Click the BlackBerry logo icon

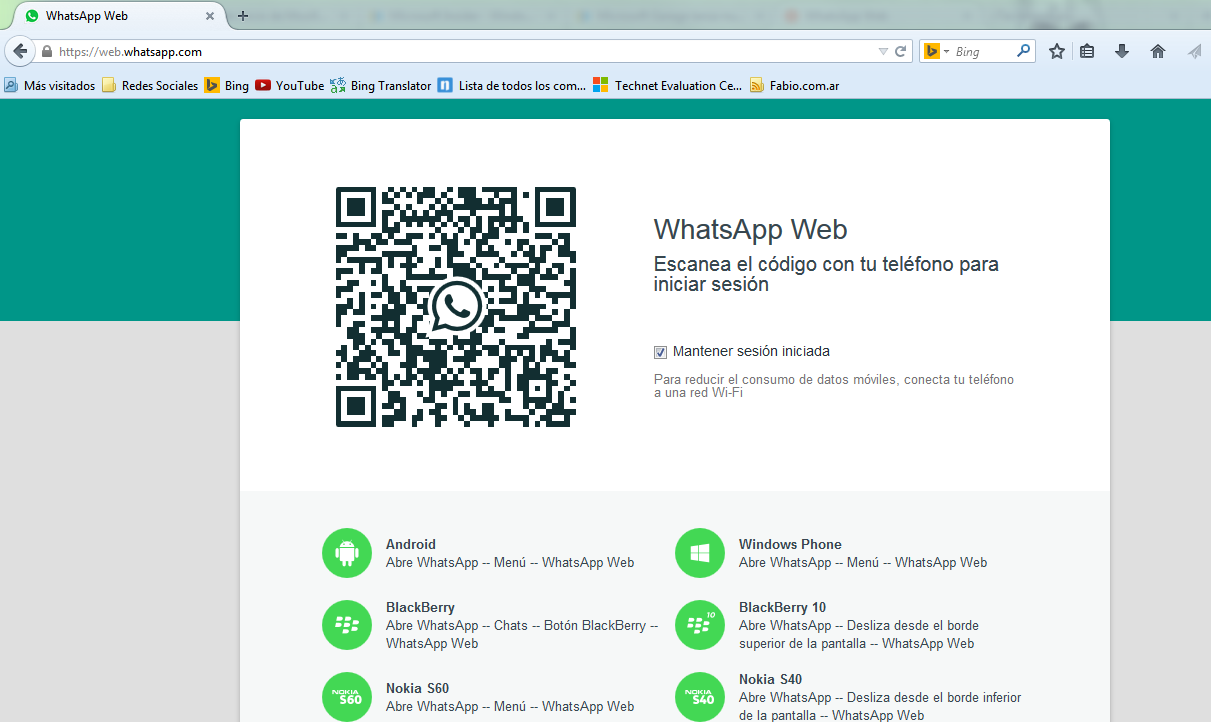click(x=347, y=625)
